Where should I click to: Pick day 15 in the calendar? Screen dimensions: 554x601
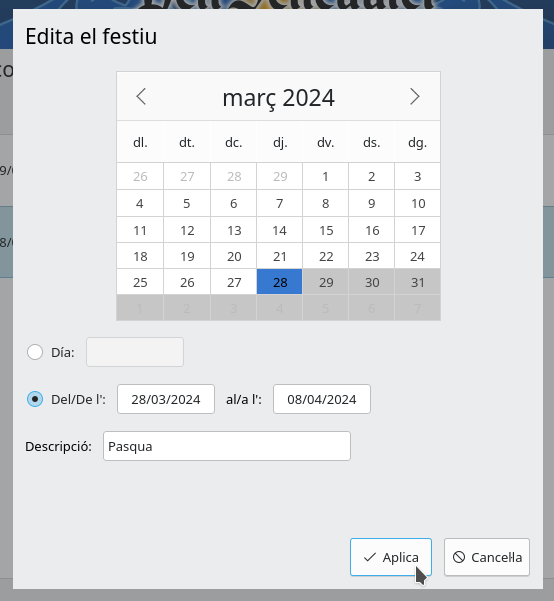(x=326, y=230)
